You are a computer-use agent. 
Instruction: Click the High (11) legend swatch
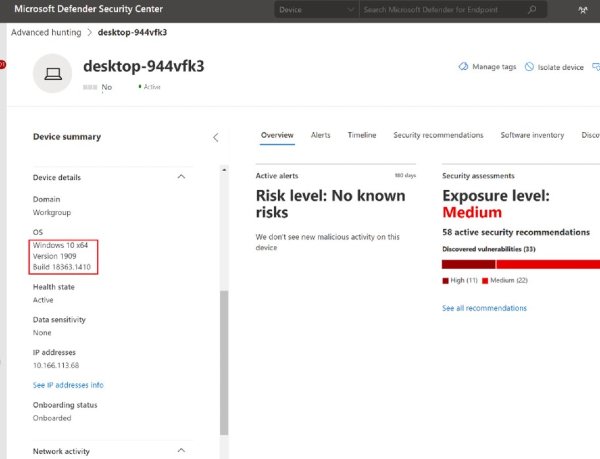tap(445, 281)
